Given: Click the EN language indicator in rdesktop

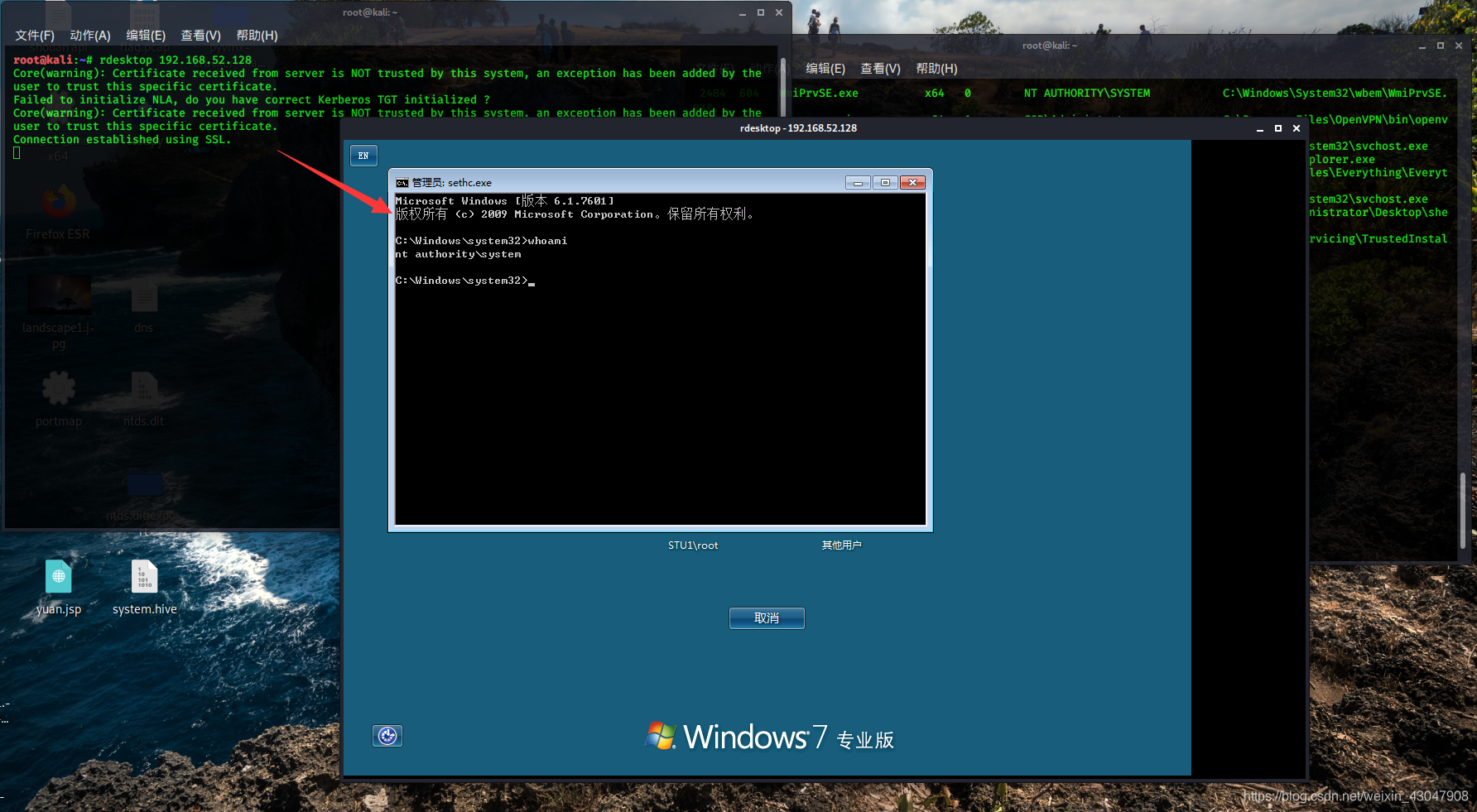Looking at the screenshot, I should coord(363,156).
